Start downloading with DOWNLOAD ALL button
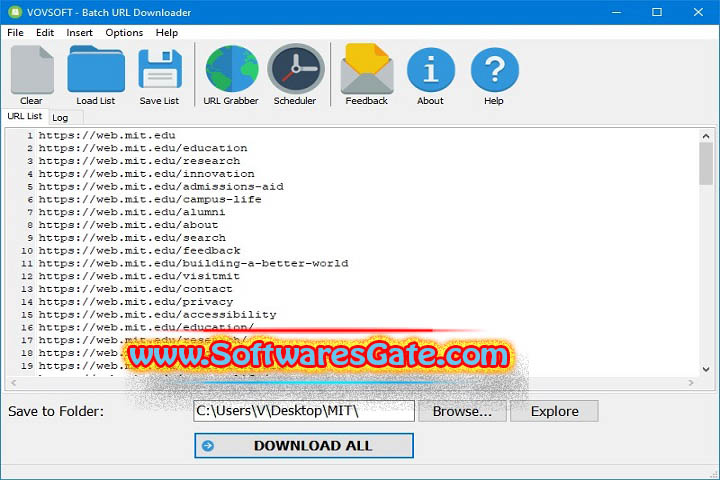The height and width of the screenshot is (480, 720). click(x=304, y=446)
